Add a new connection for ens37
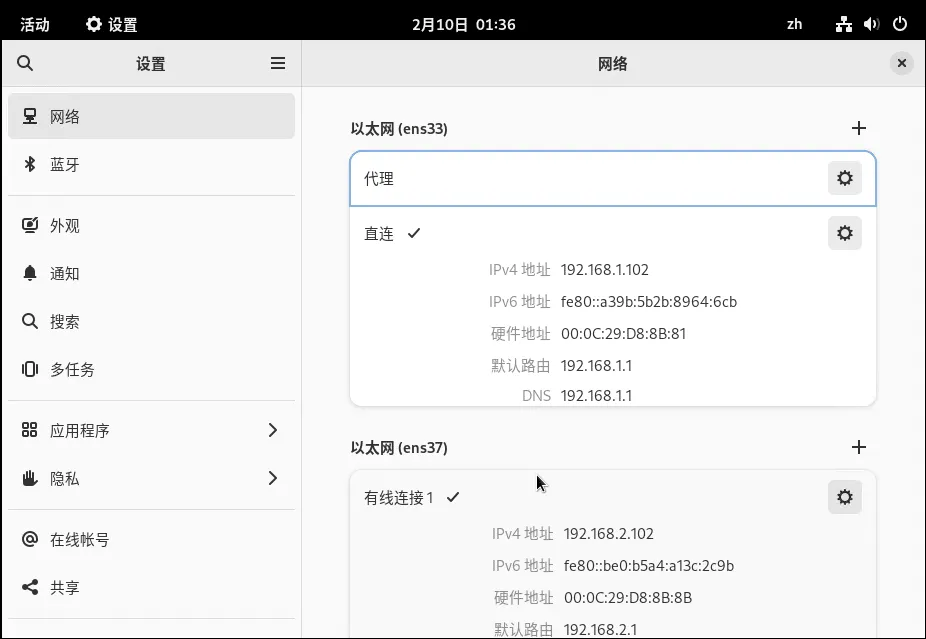This screenshot has height=639, width=926. tap(857, 447)
